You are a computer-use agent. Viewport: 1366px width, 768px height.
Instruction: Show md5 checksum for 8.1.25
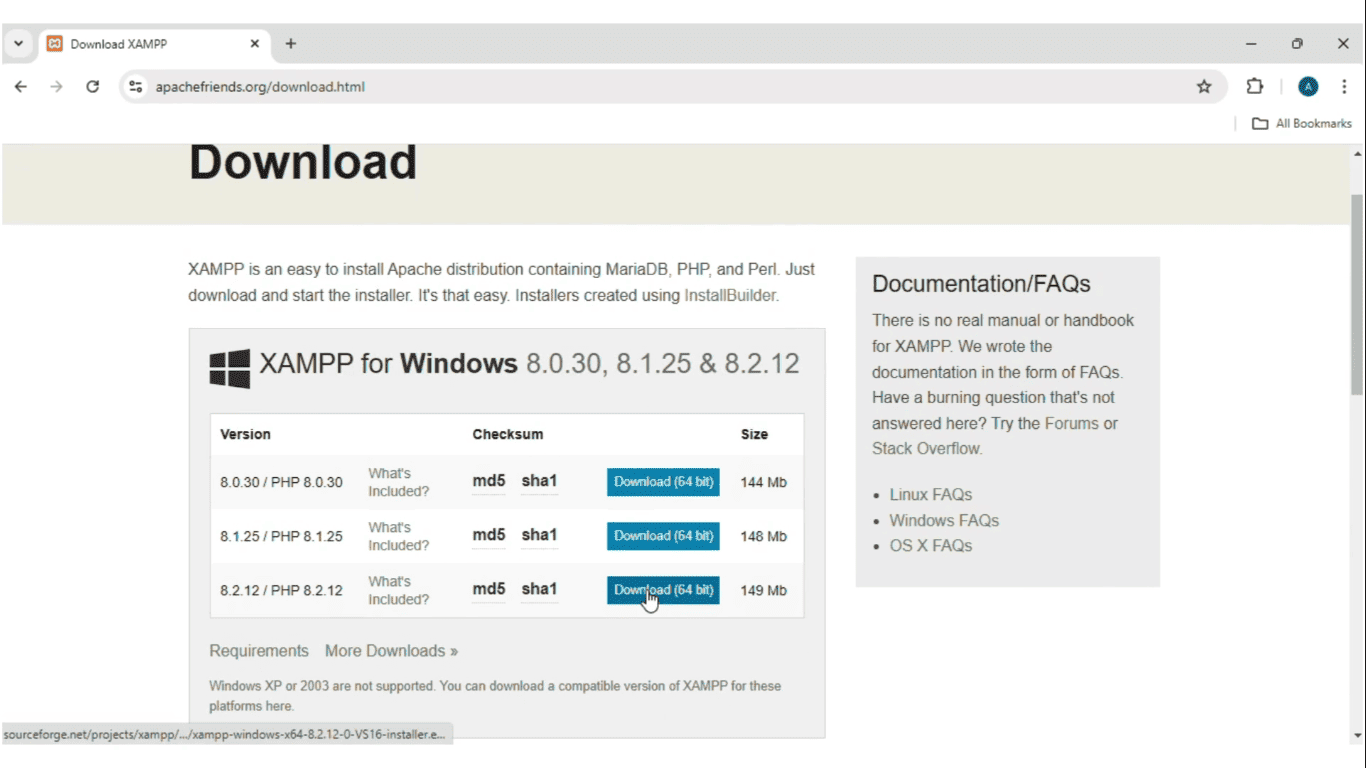[x=489, y=536]
